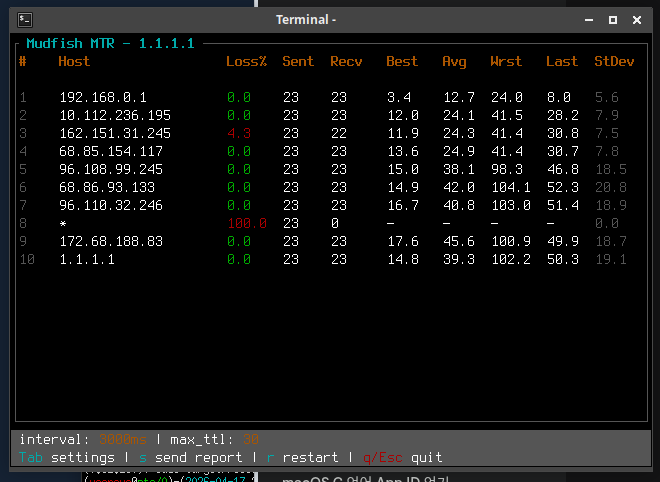Click the Terminal window title text

pos(306,19)
